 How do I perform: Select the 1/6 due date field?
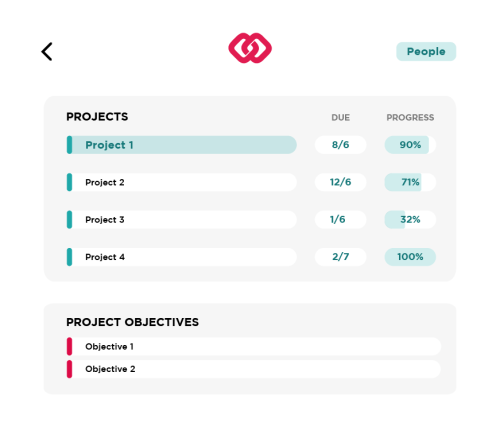click(340, 219)
